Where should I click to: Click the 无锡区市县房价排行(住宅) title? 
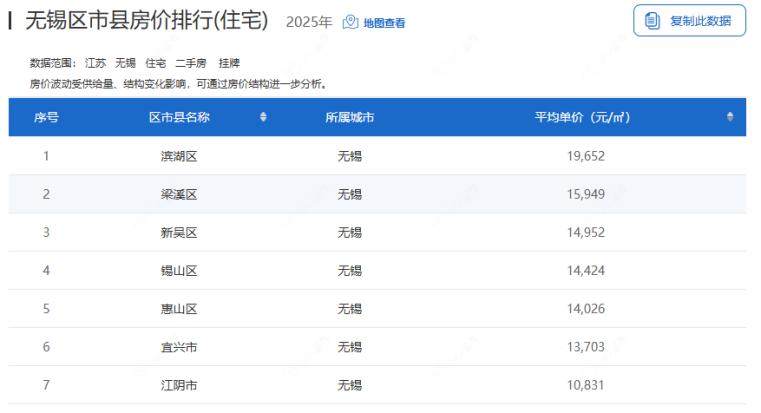pos(147,21)
